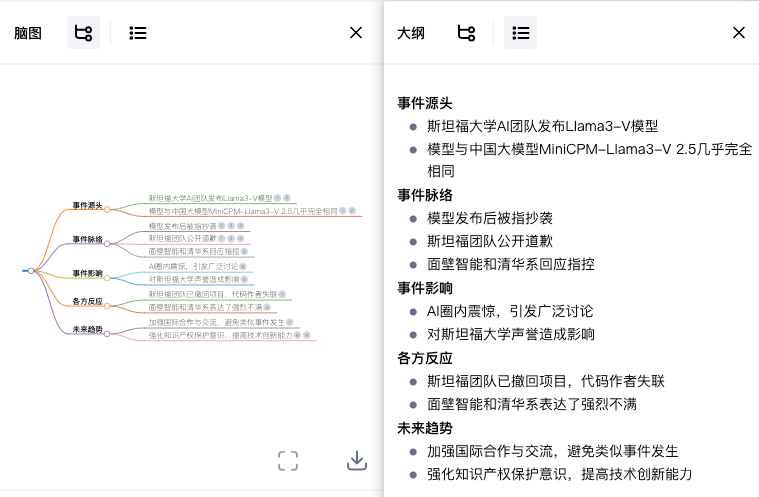The height and width of the screenshot is (497, 759).
Task: Collapse the 事件源头 branch node circle
Action: pyautogui.click(x=108, y=209)
